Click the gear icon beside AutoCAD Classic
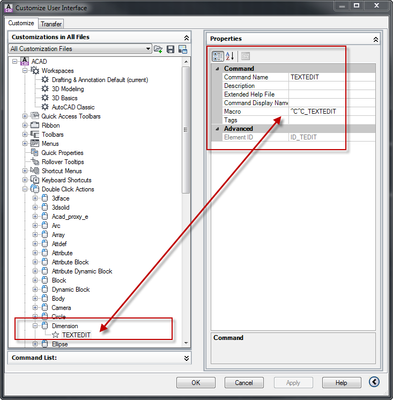This screenshot has height=400, width=393. pyautogui.click(x=45, y=107)
